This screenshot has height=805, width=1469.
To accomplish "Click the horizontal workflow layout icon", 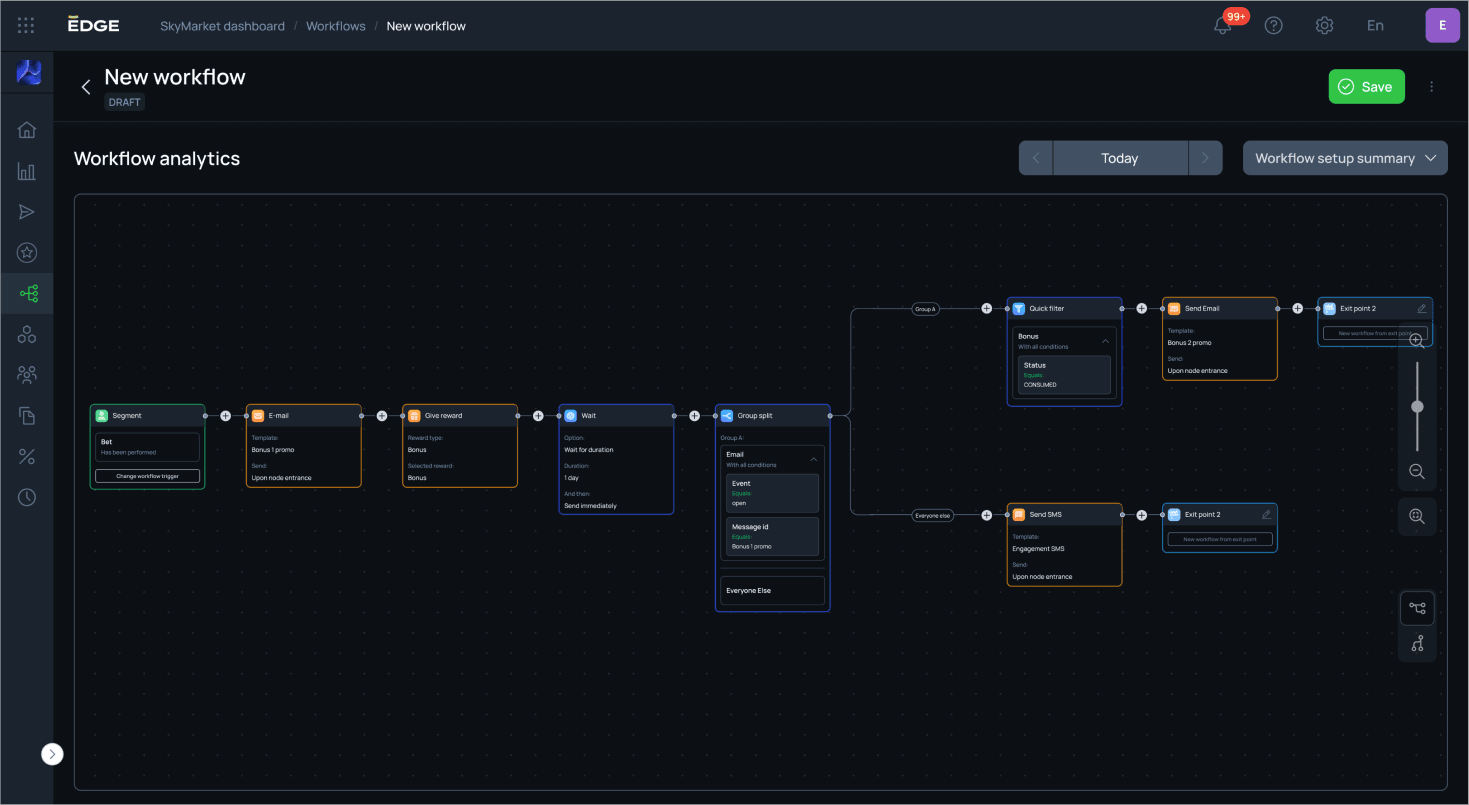I will point(1417,607).
